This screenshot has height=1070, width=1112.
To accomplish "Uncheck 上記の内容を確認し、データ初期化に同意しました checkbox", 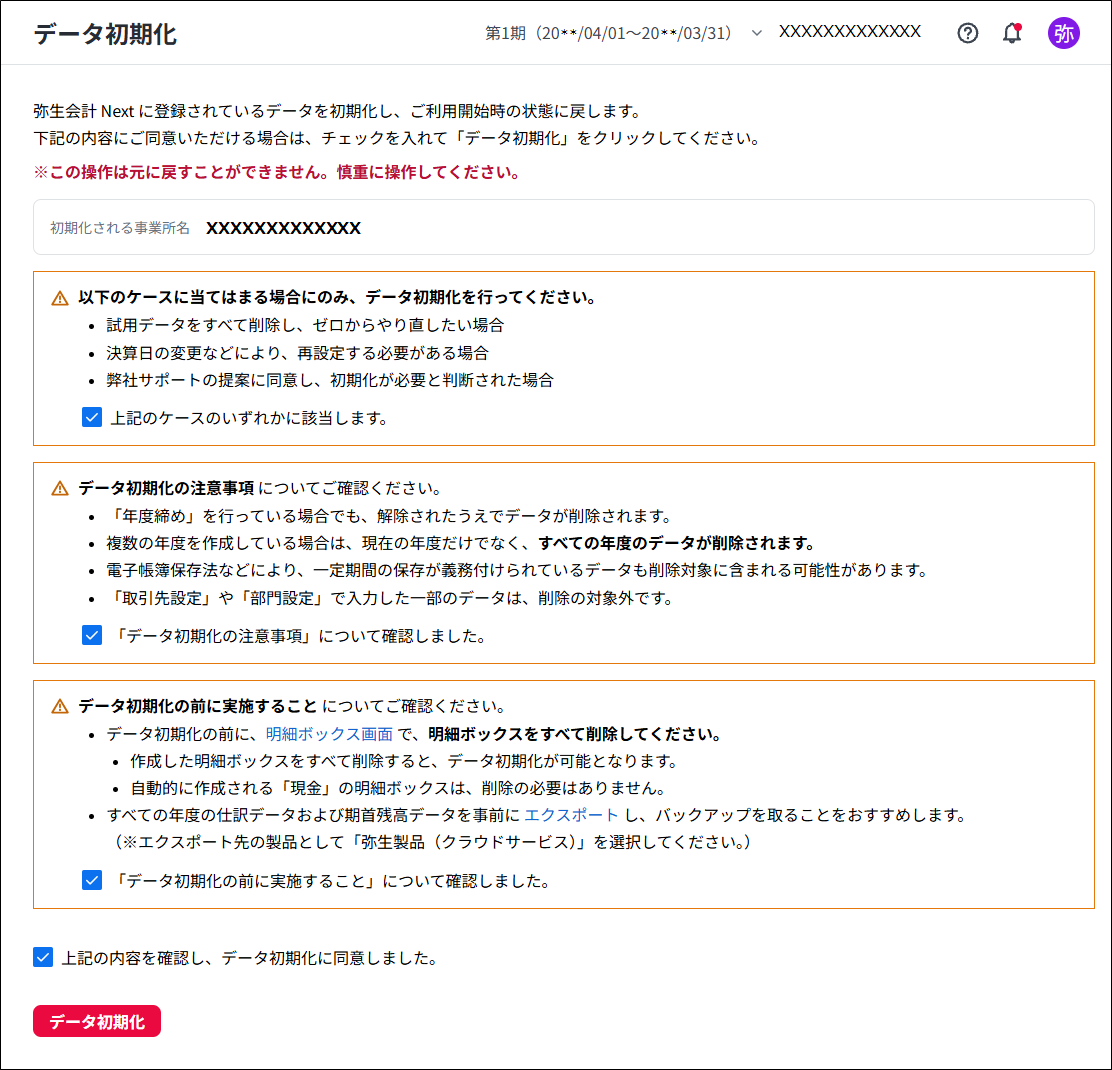I will 43,958.
